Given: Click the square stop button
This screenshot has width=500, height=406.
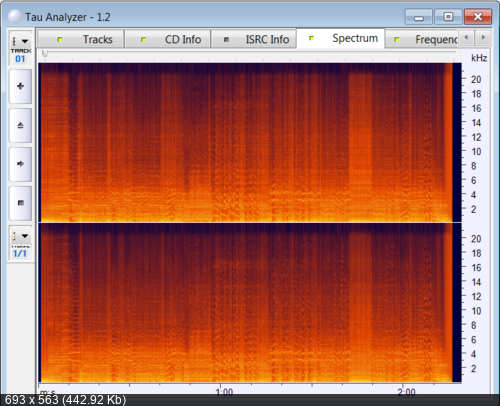Looking at the screenshot, I should (x=20, y=203).
